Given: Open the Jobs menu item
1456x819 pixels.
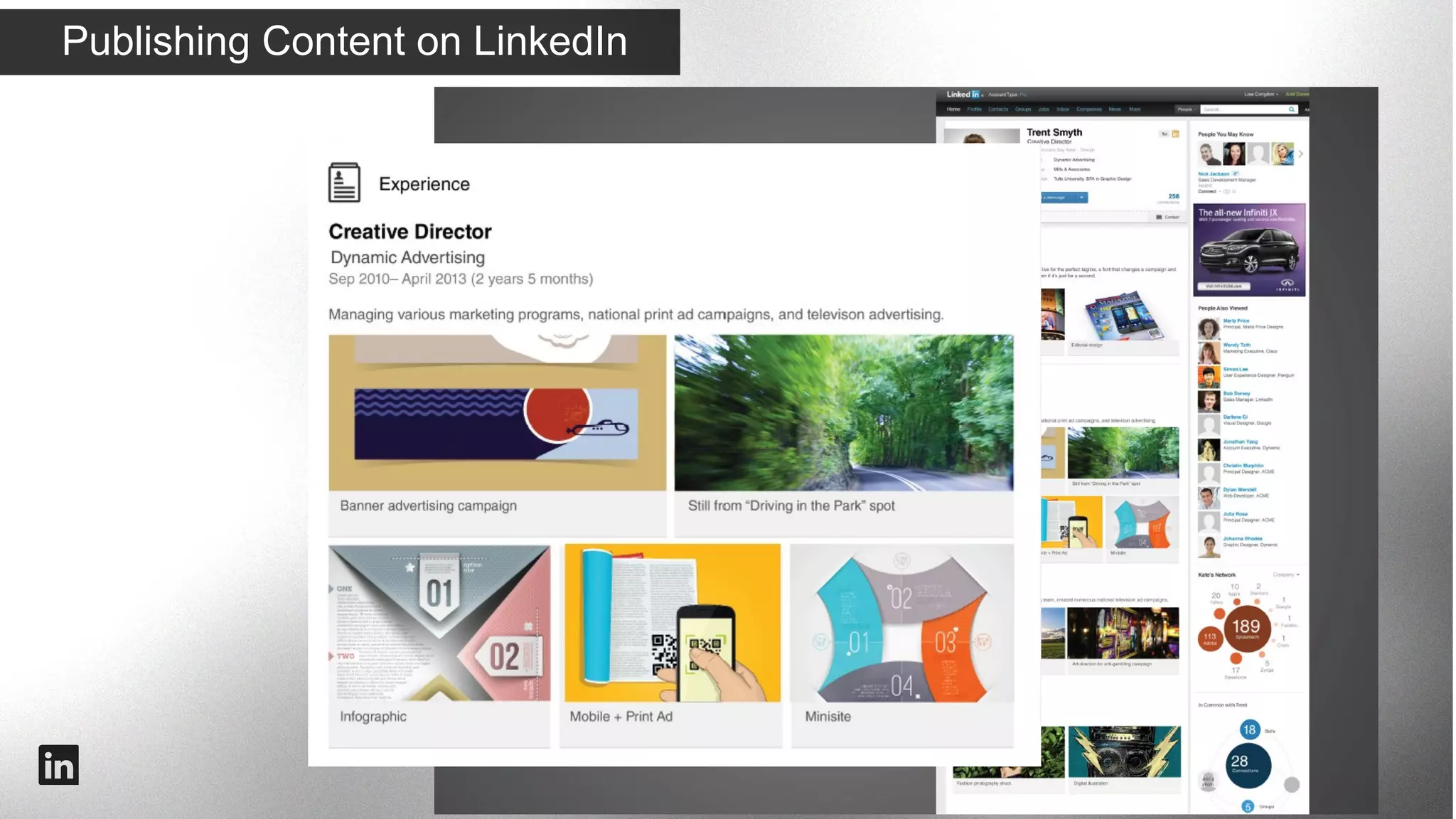Looking at the screenshot, I should click(x=1044, y=109).
